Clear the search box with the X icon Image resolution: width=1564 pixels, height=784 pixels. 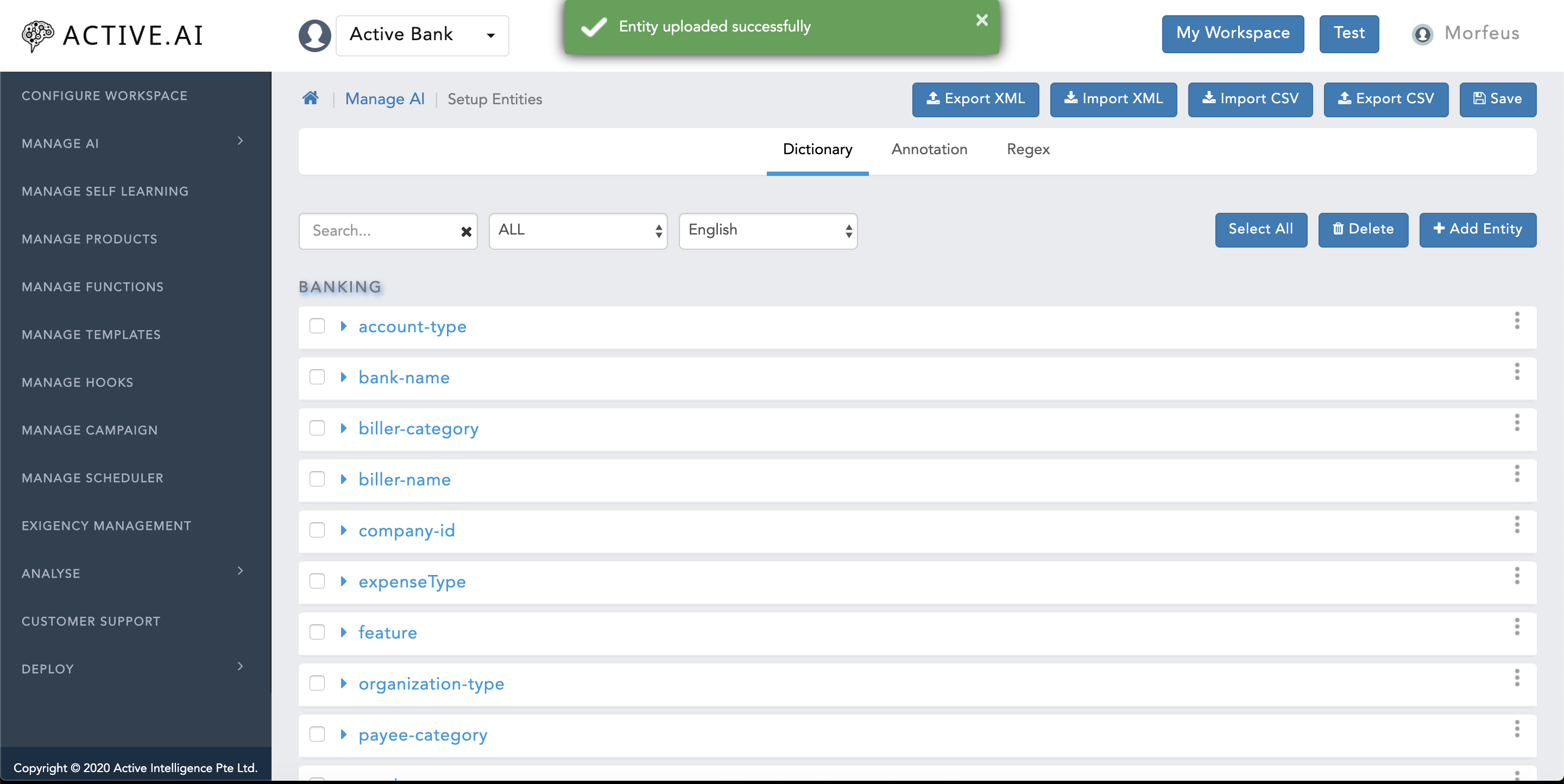[x=466, y=231]
